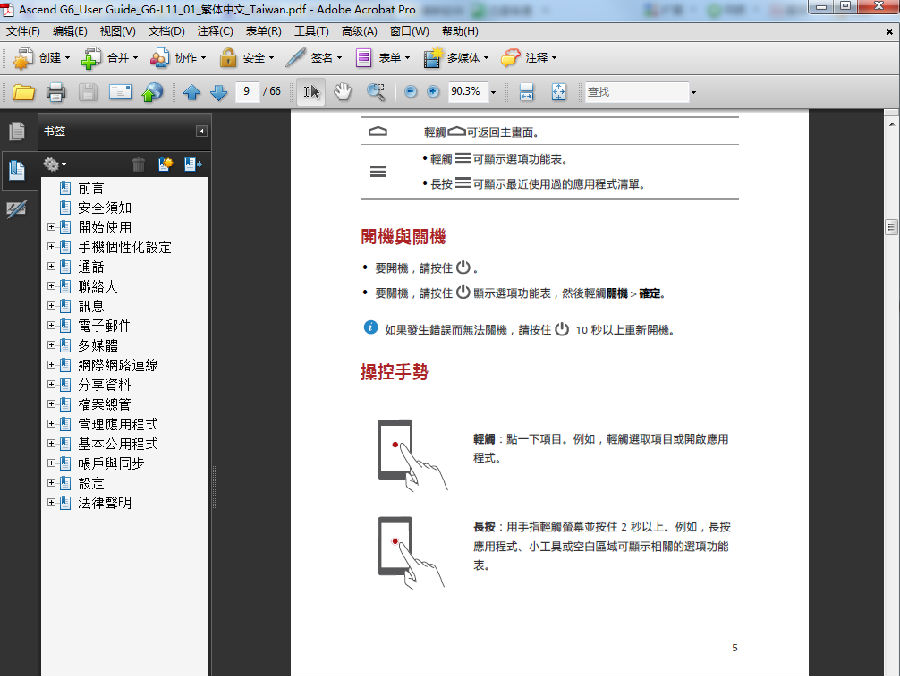Screen dimensions: 900x676
Task: Select the text selection tool
Action: click(x=311, y=92)
